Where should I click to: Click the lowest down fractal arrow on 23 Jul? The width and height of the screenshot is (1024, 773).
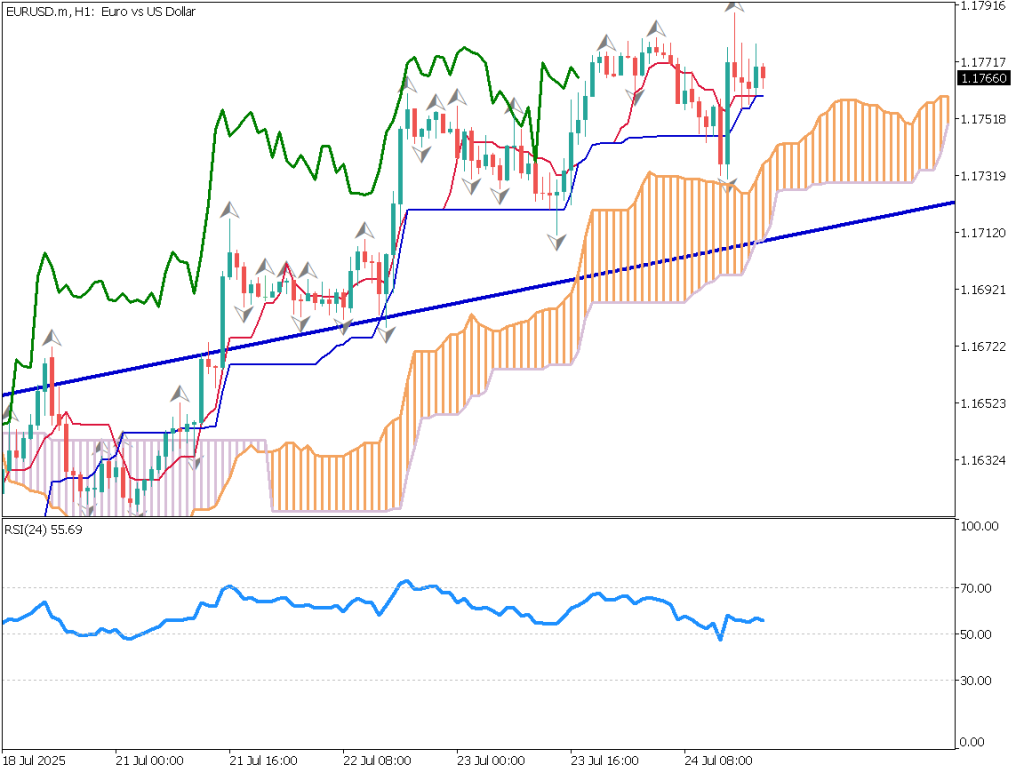pyautogui.click(x=556, y=241)
